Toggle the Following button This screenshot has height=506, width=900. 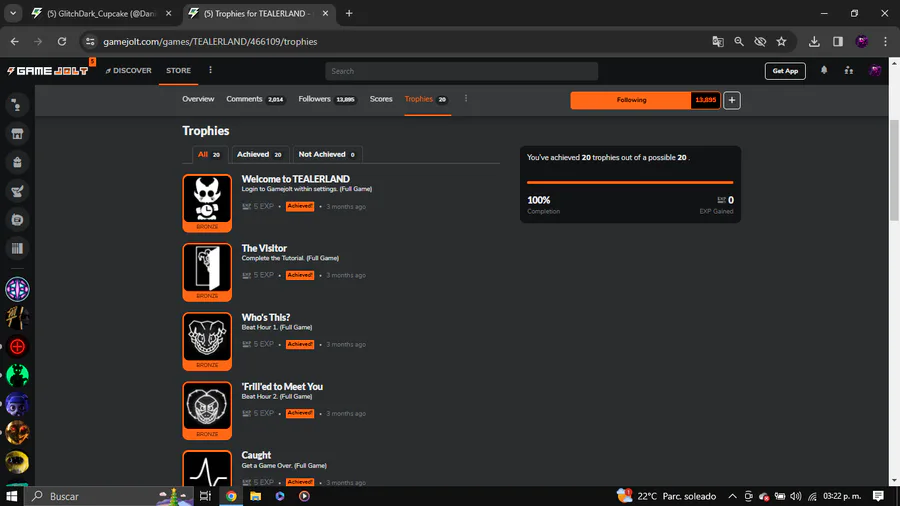click(x=631, y=100)
